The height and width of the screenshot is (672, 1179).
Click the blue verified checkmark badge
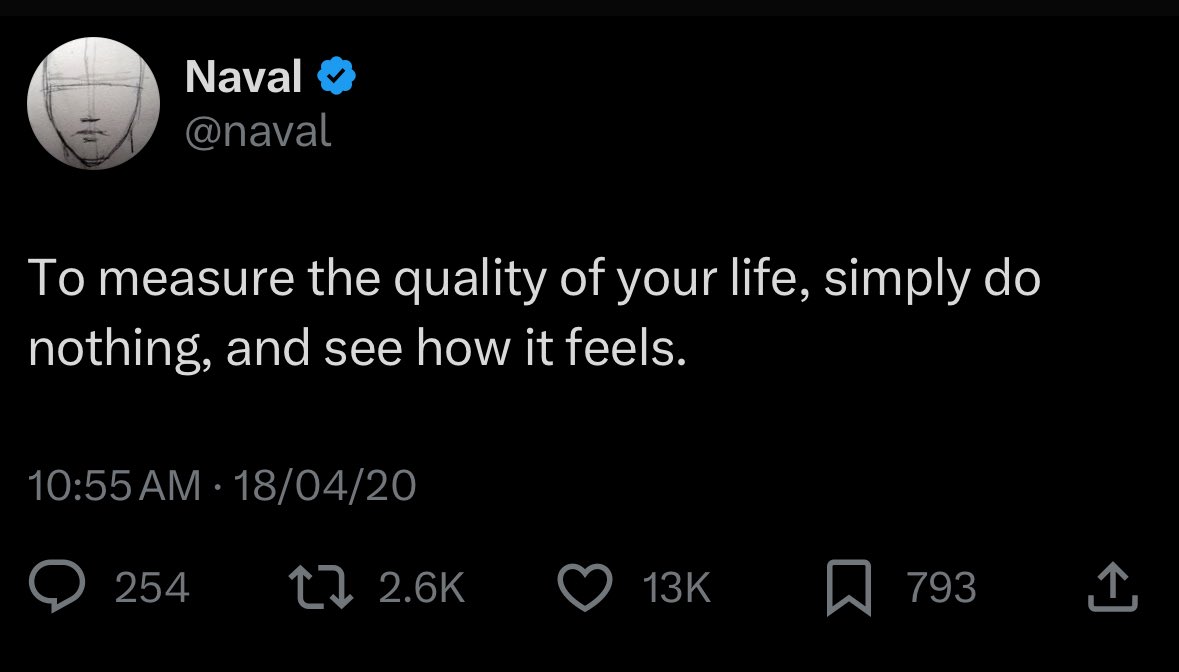[x=336, y=76]
